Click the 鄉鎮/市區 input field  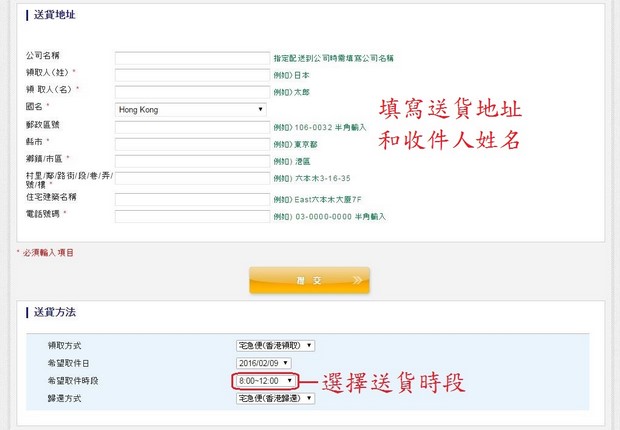pyautogui.click(x=192, y=161)
